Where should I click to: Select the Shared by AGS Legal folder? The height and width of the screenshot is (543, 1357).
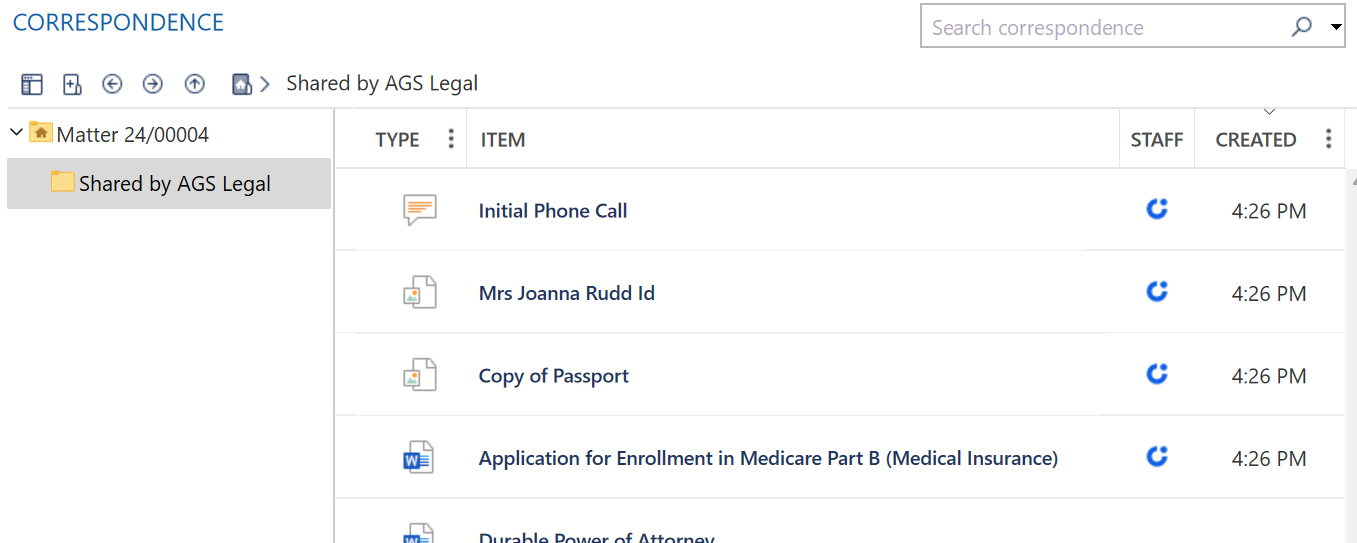174,184
